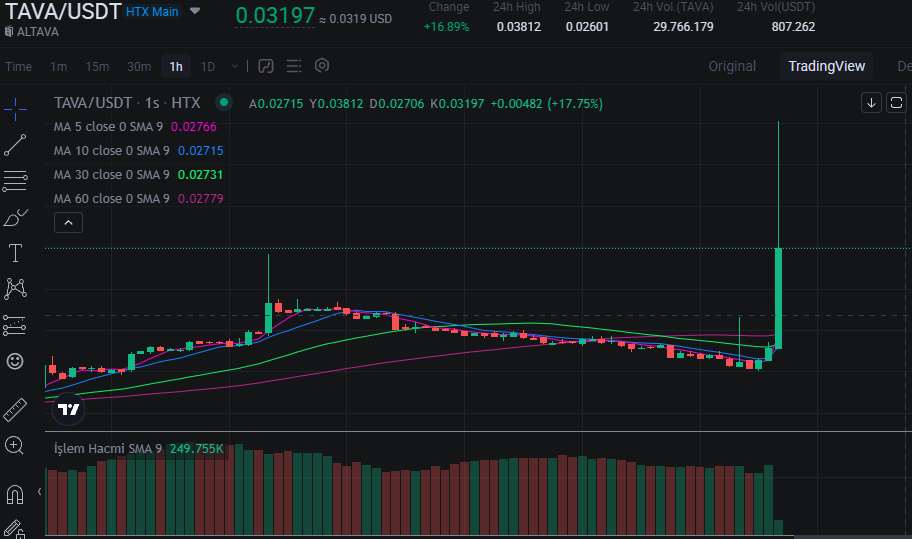912x539 pixels.
Task: Select the 15m timeframe
Action: tap(97, 66)
